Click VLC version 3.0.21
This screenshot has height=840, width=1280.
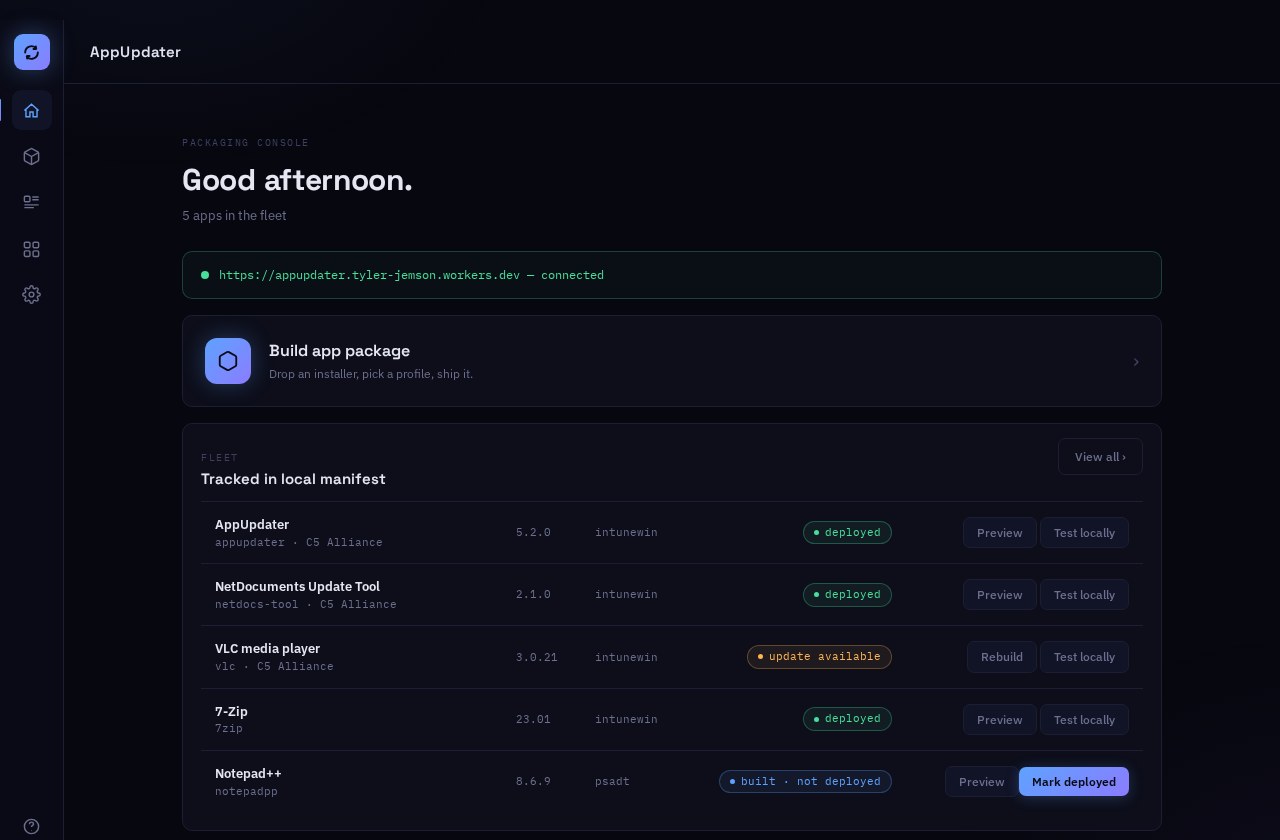click(537, 657)
